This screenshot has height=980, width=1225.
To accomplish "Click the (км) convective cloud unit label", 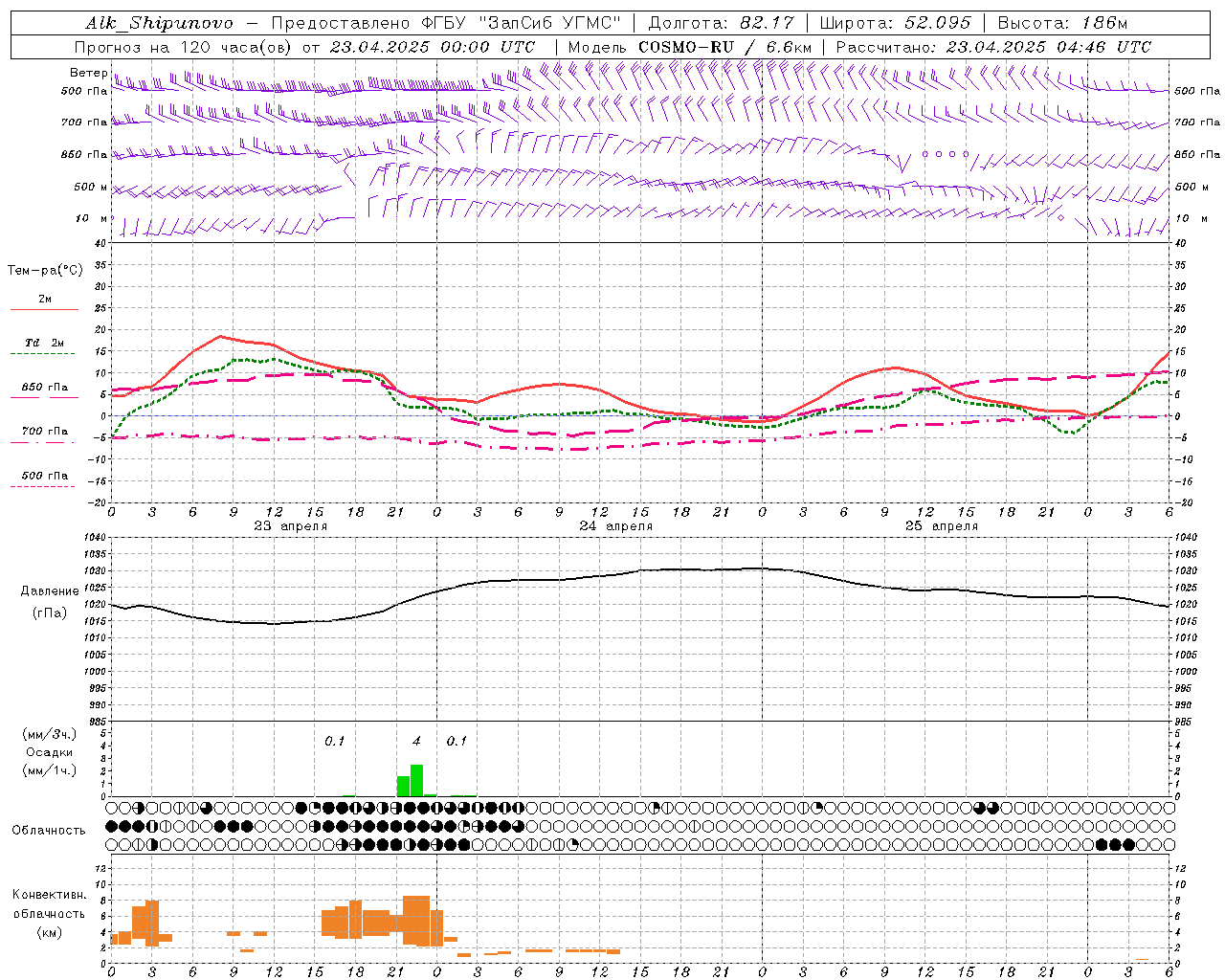I will [x=50, y=932].
